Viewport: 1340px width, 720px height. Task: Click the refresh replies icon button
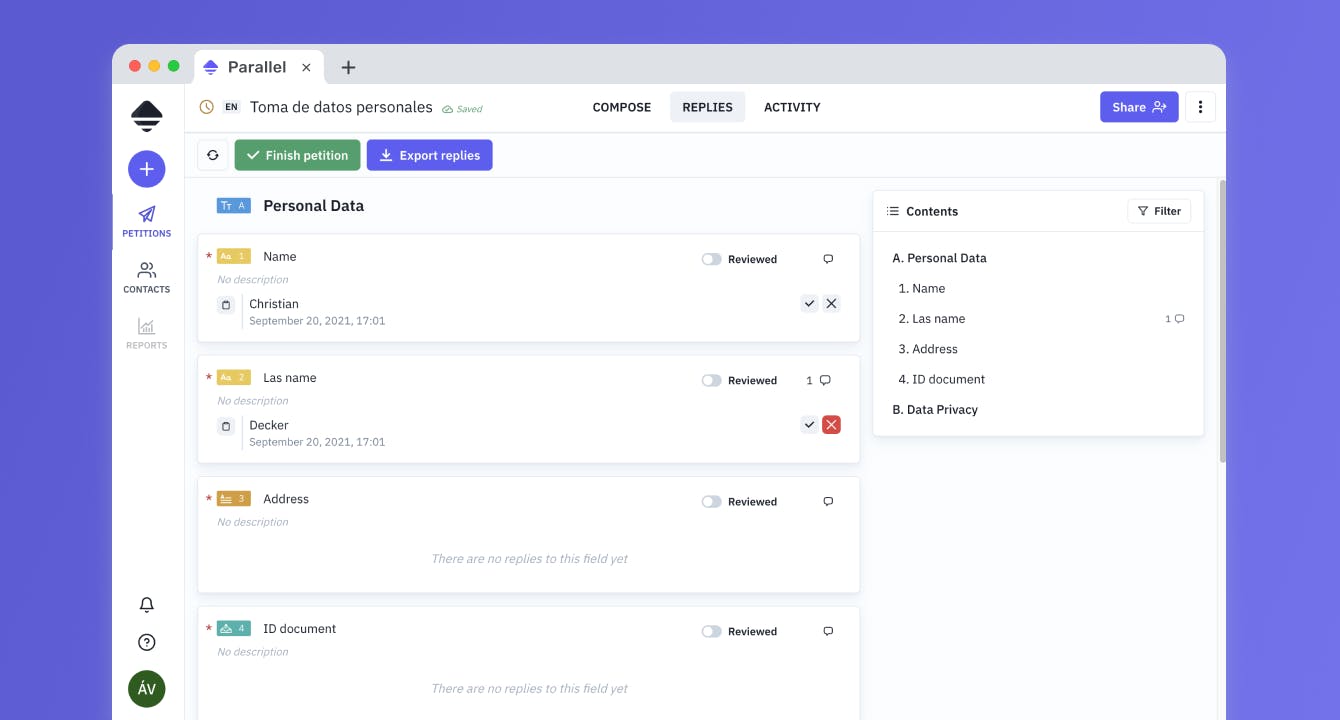(x=212, y=155)
